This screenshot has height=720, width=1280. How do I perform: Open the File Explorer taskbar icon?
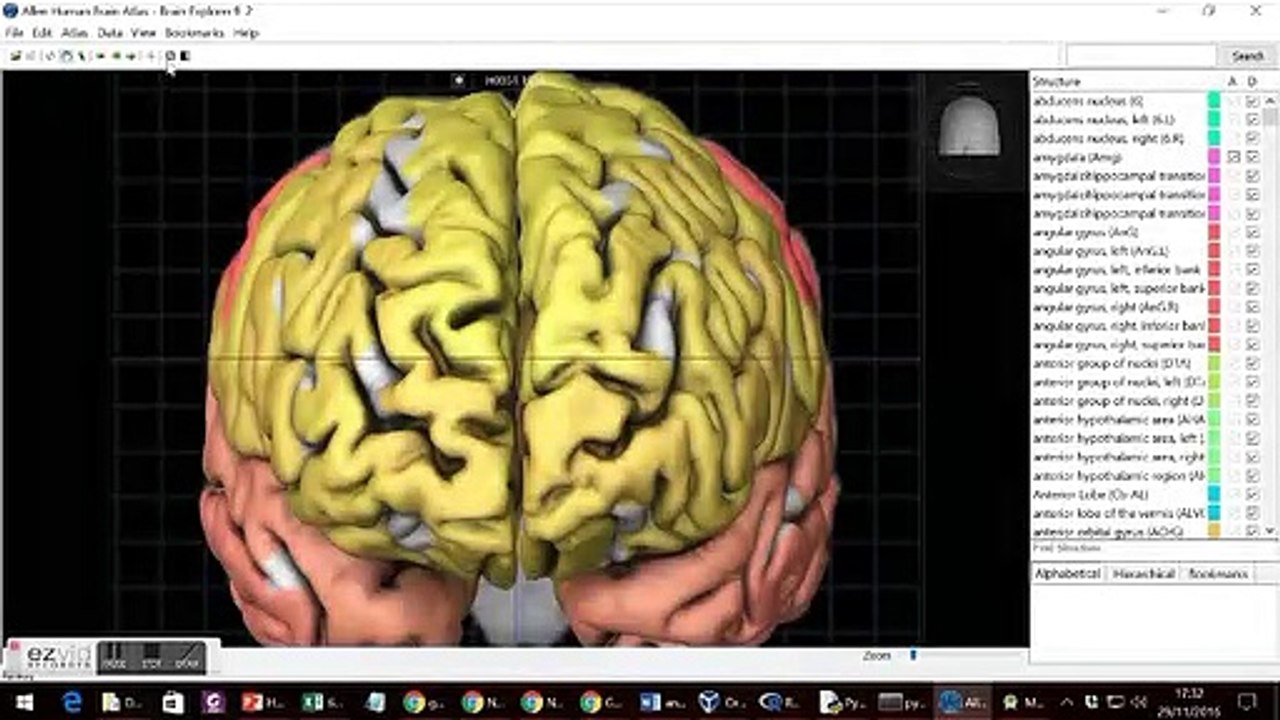click(x=122, y=702)
